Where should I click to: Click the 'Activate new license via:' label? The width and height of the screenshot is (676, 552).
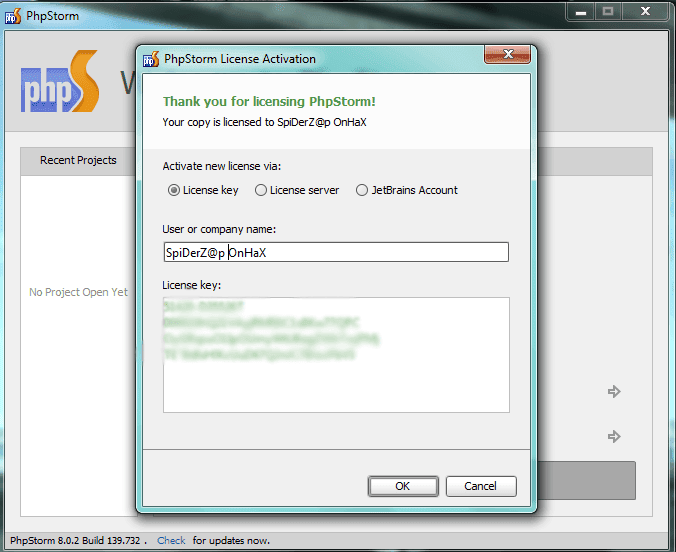pyautogui.click(x=222, y=166)
